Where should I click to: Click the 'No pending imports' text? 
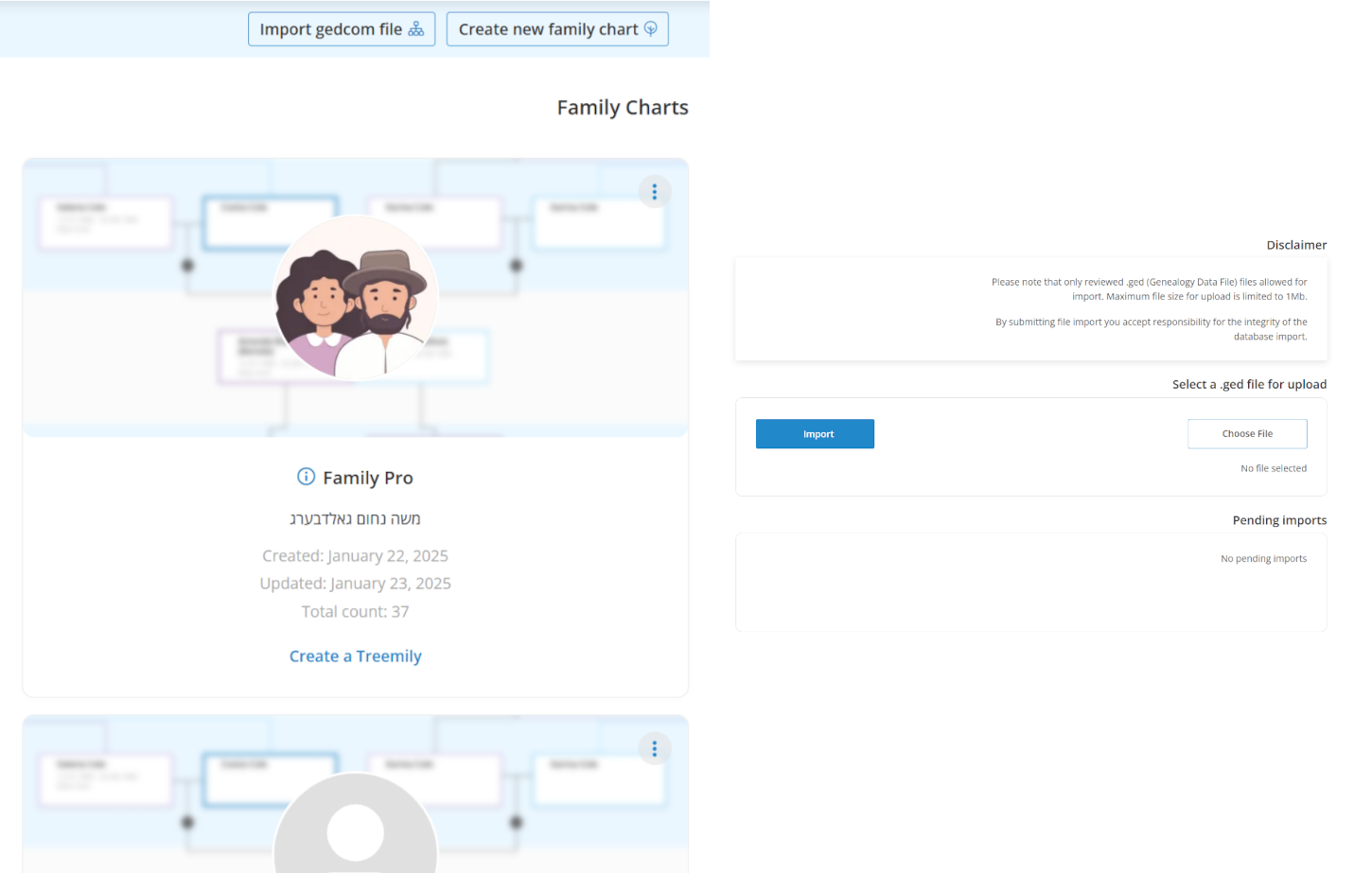[1263, 559]
